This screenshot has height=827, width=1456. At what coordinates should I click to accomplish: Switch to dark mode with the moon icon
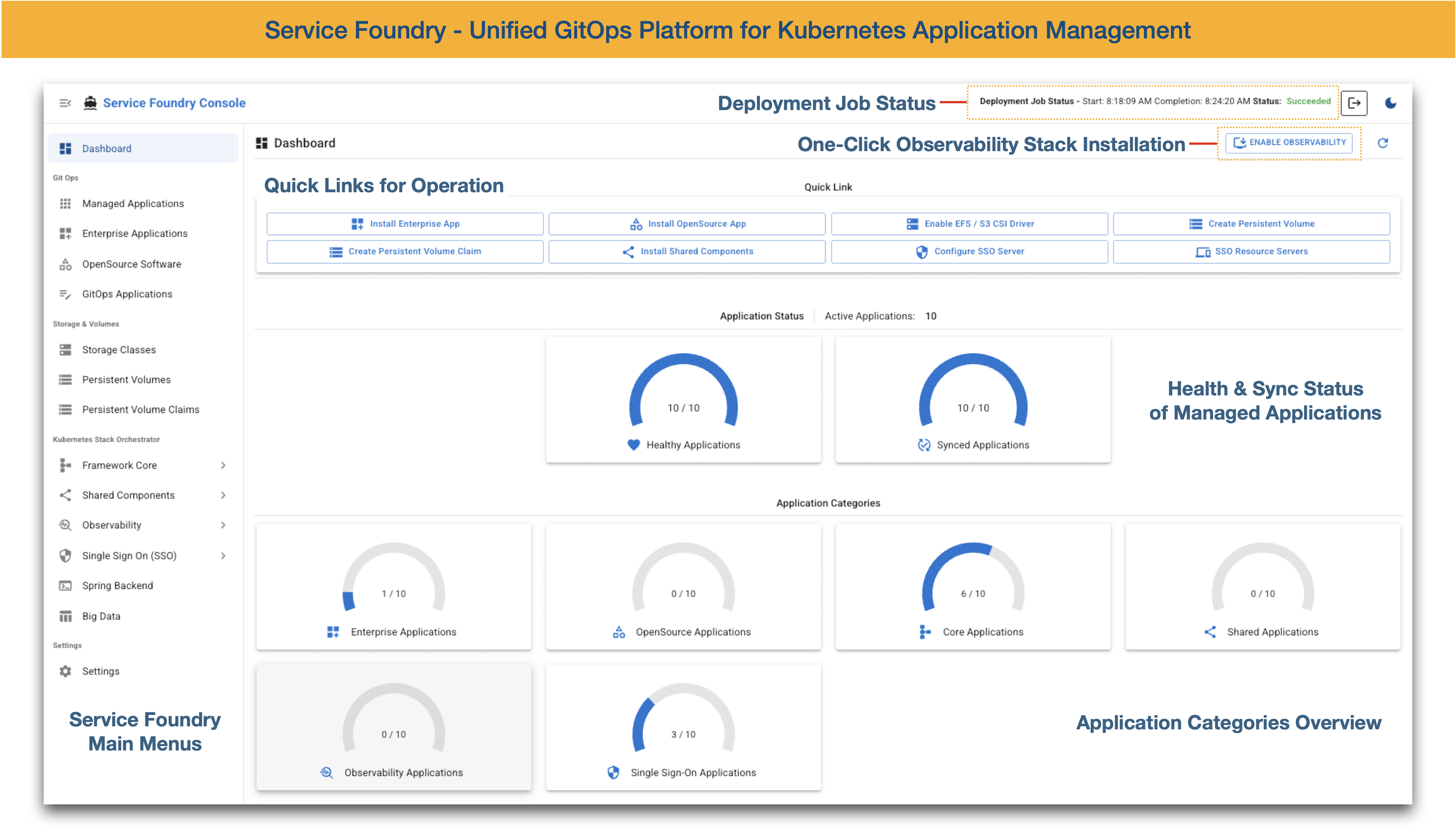click(1391, 103)
